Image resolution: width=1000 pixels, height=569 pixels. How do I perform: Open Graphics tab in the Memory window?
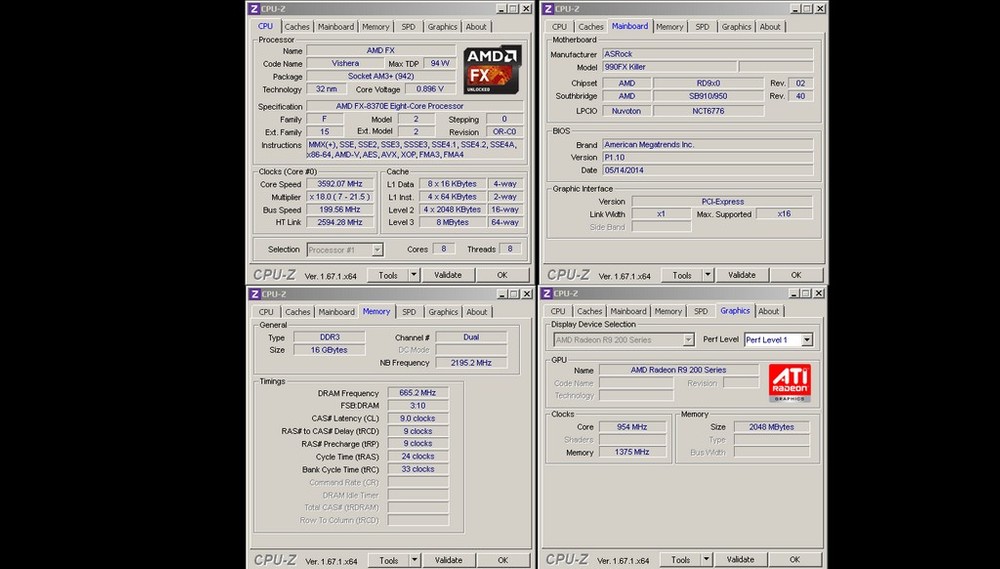click(443, 312)
